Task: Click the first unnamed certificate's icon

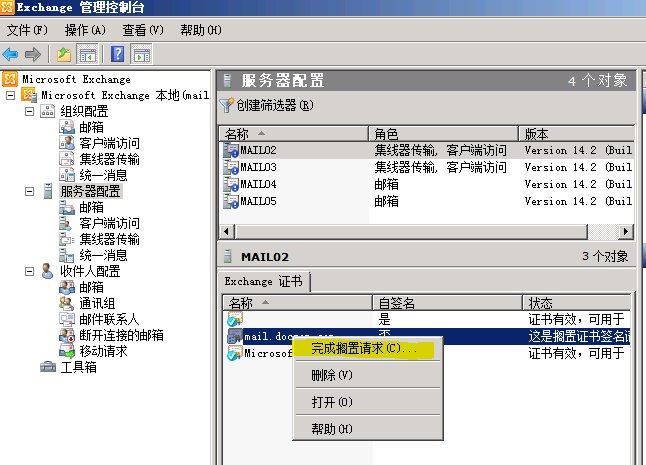Action: (234, 319)
